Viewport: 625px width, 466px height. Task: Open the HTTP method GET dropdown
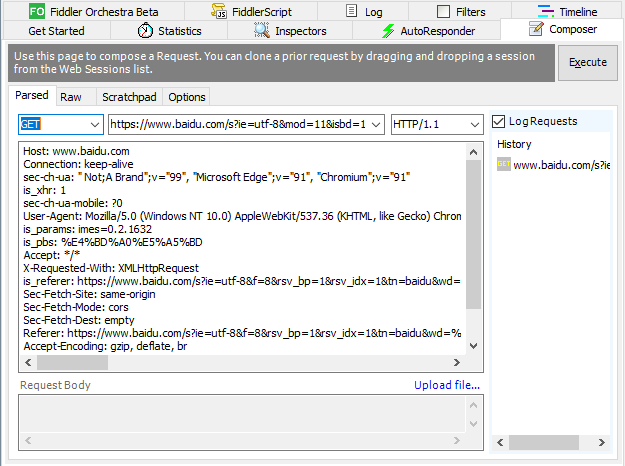point(94,125)
